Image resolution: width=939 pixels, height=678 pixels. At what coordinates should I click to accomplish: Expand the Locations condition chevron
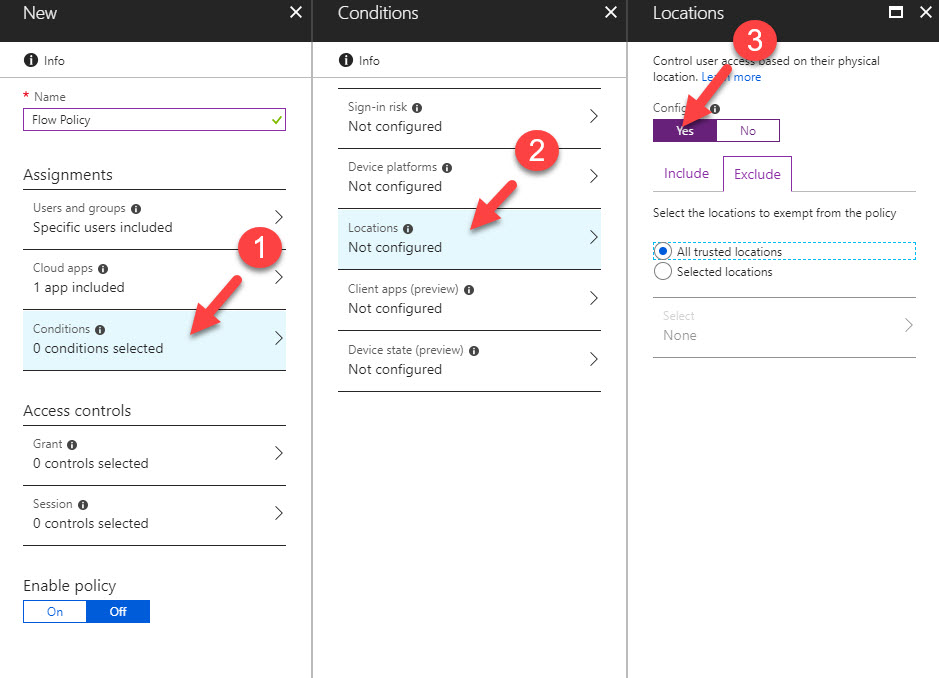pos(593,237)
